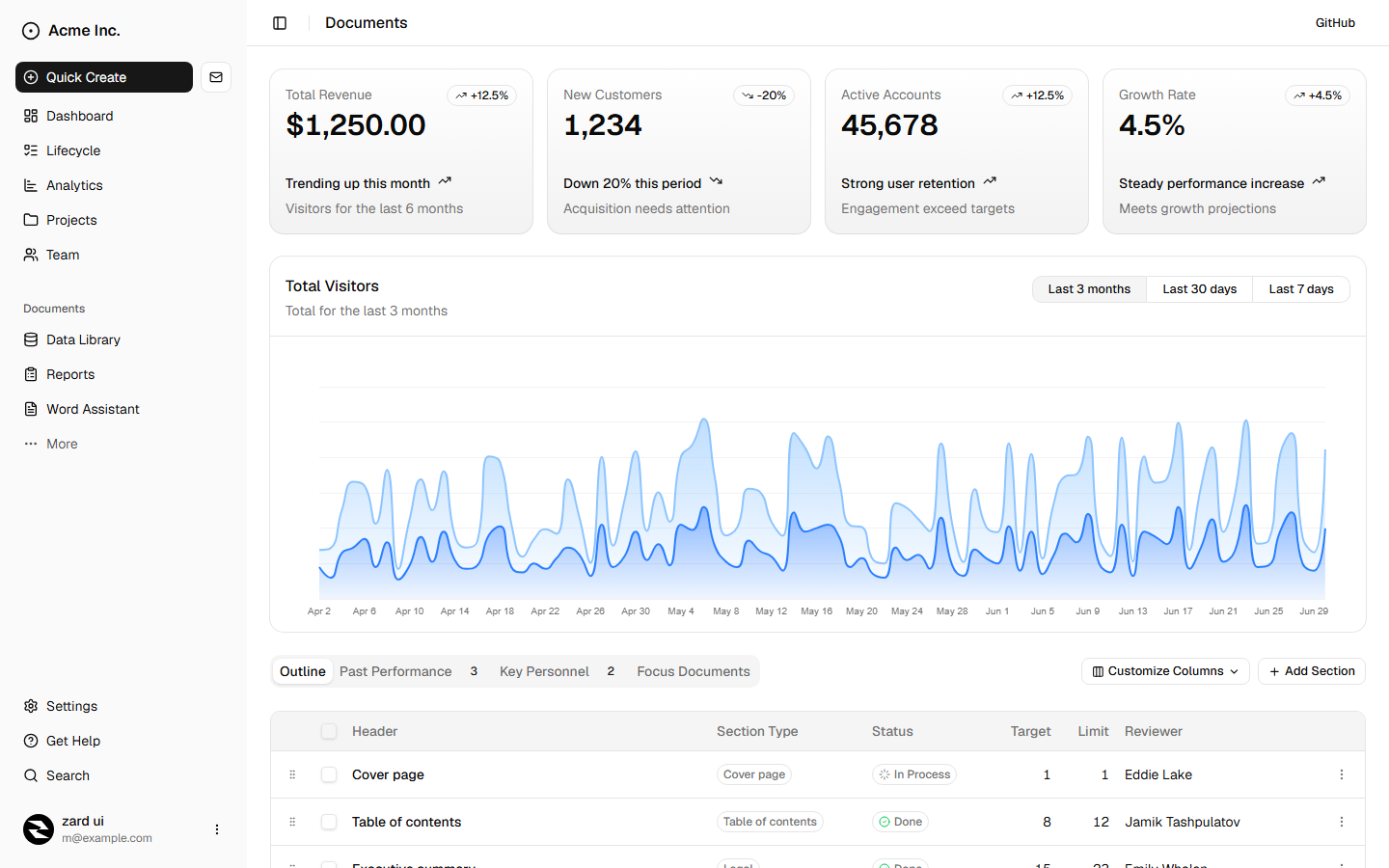Click +12.5% badge on Active Accounts
This screenshot has width=1389, height=868.
click(1037, 95)
